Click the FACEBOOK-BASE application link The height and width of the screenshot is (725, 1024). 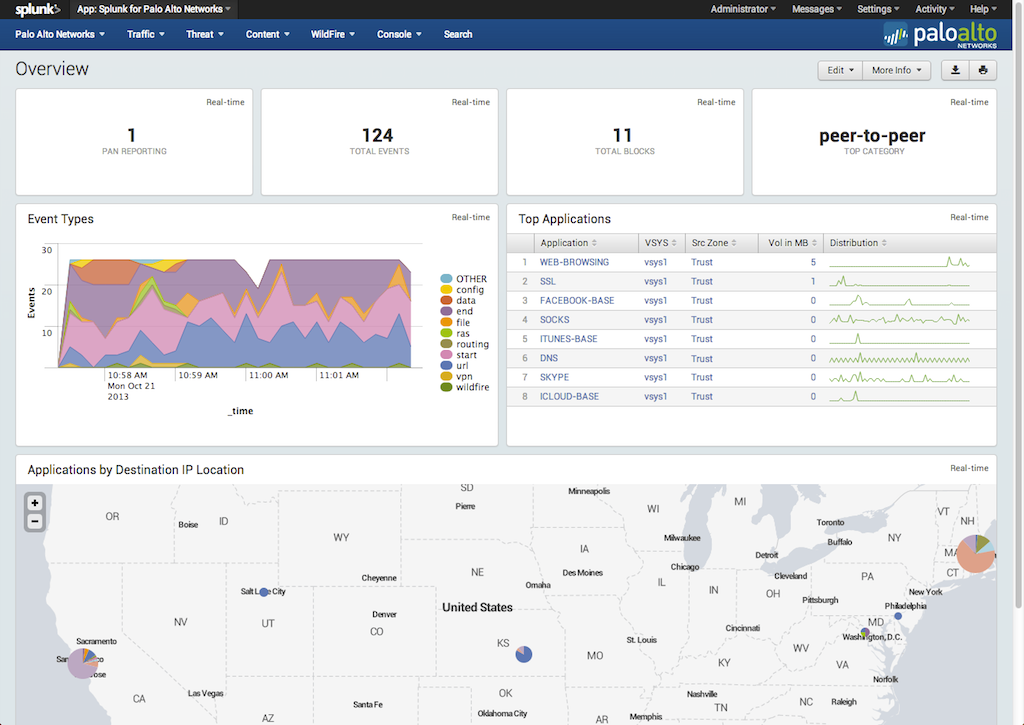577,300
